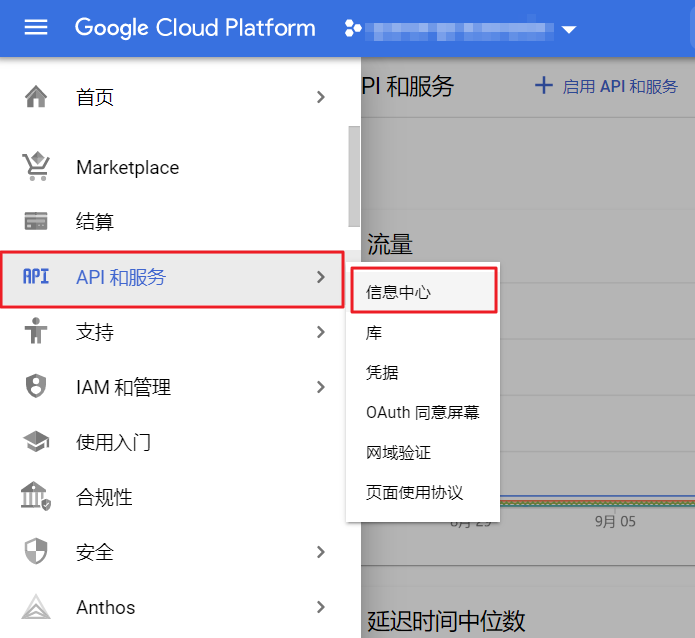695x638 pixels.
Task: Click the hamburger navigation menu icon
Action: pyautogui.click(x=36, y=28)
